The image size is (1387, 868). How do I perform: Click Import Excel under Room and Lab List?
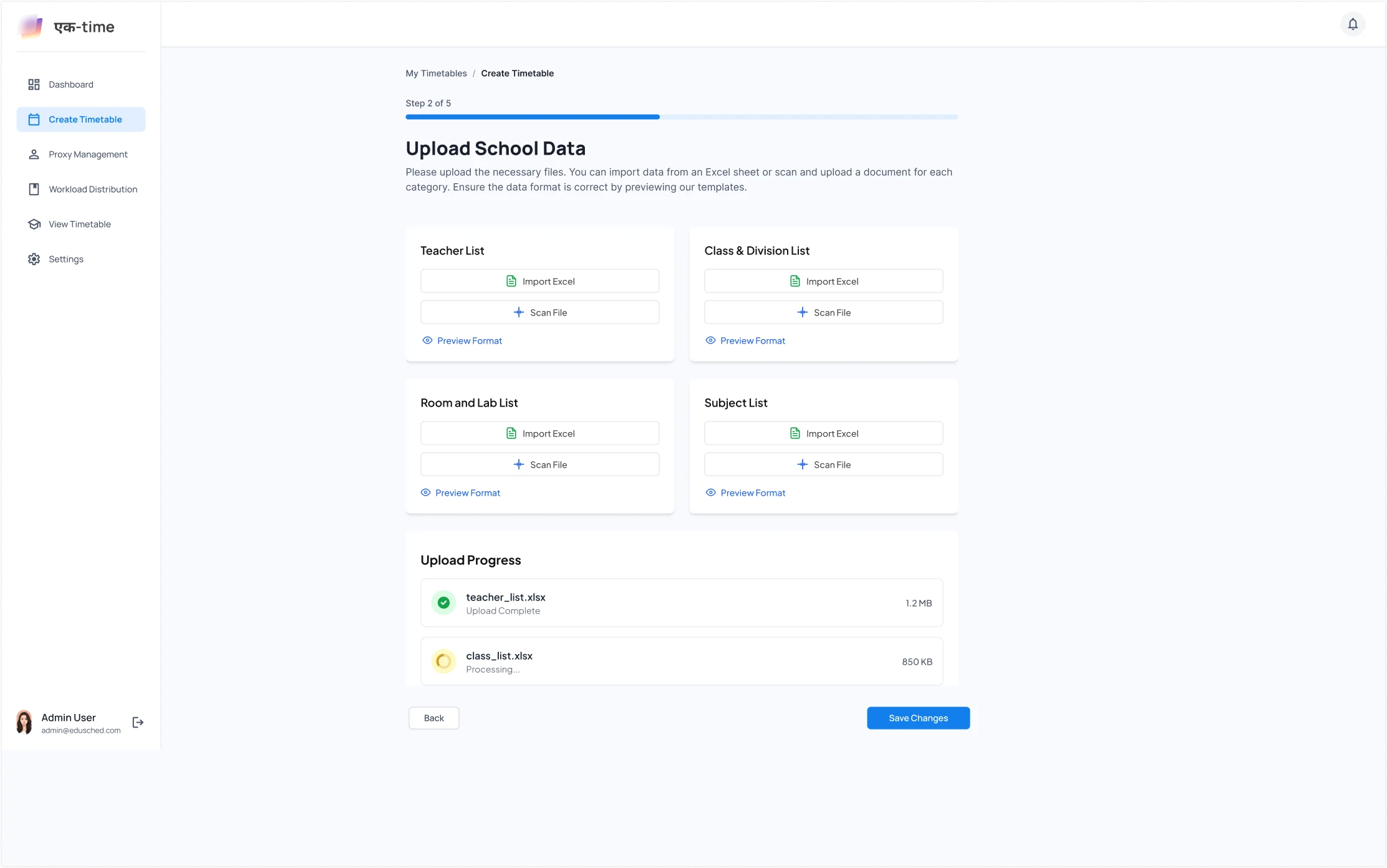tap(539, 433)
